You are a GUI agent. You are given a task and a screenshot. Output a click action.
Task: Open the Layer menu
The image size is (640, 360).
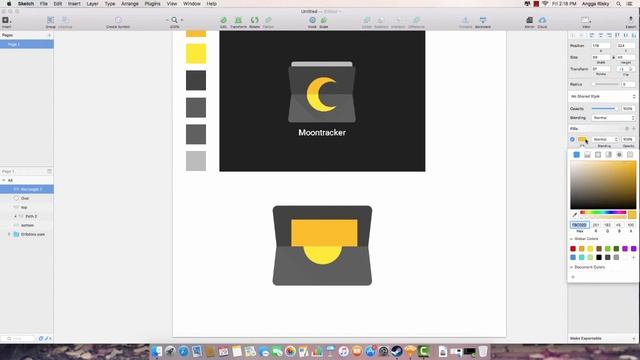(92, 4)
